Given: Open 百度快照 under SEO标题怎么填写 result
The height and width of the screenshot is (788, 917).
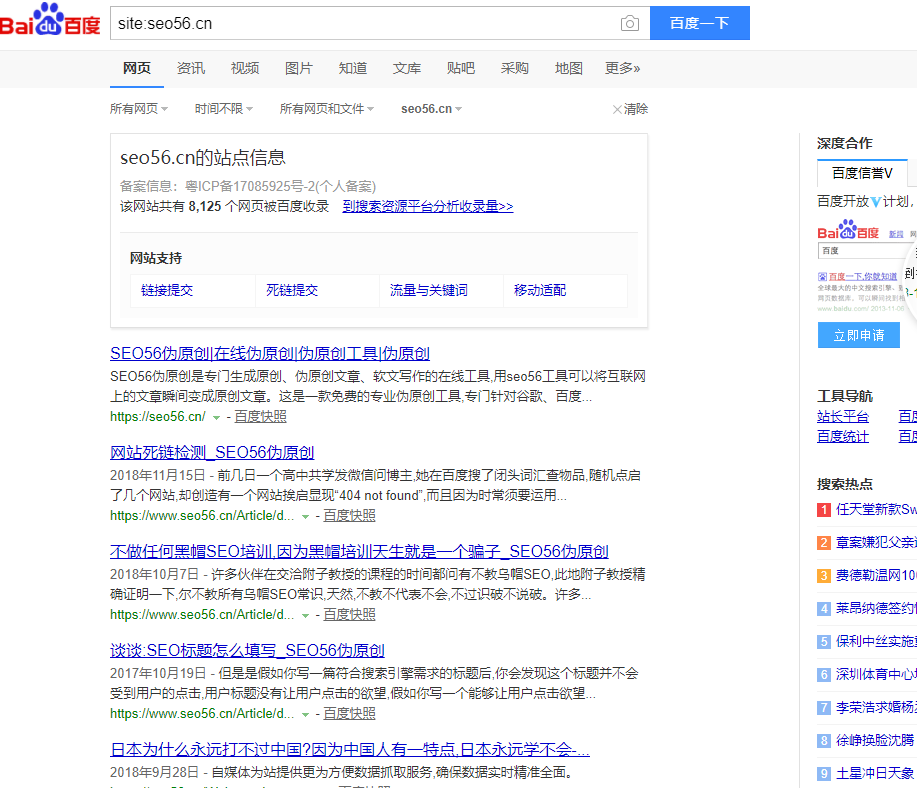Looking at the screenshot, I should [349, 713].
